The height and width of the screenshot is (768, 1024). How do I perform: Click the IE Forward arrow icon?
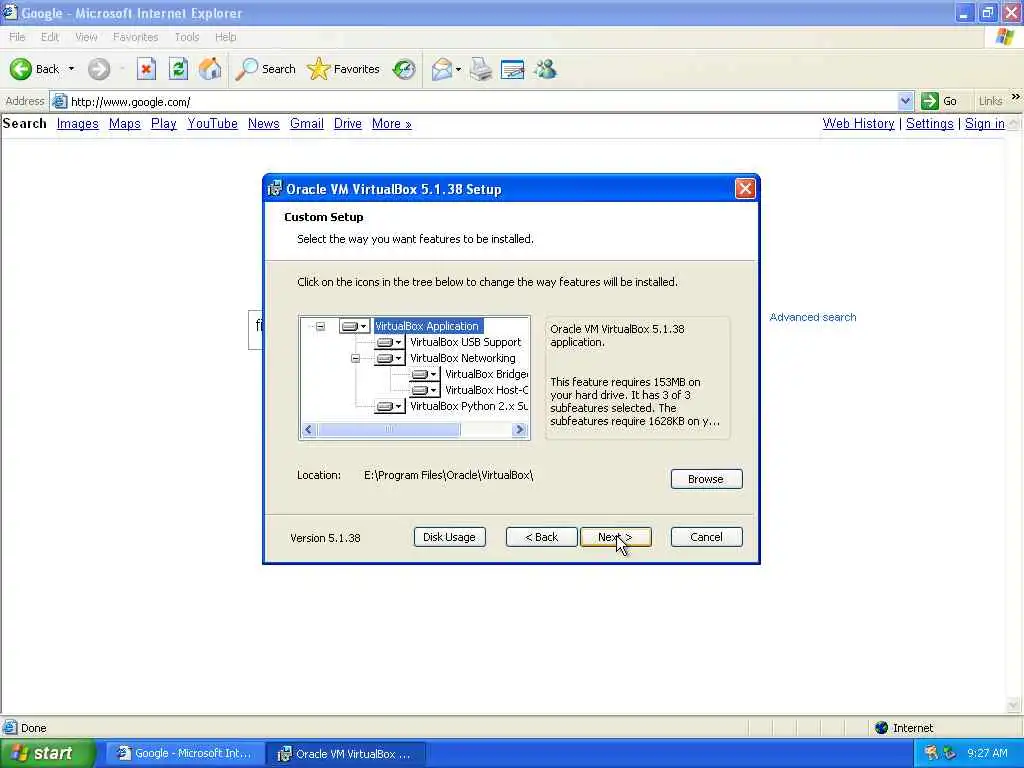99,69
